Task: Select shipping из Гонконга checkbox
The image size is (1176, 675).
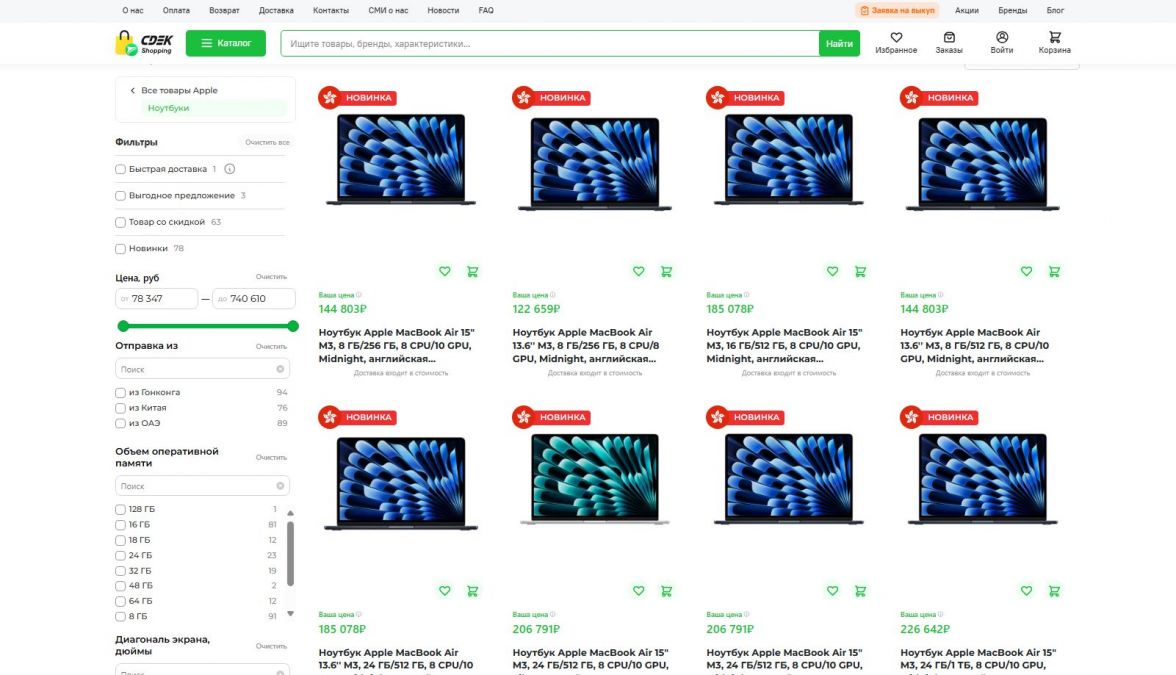Action: tap(120, 393)
